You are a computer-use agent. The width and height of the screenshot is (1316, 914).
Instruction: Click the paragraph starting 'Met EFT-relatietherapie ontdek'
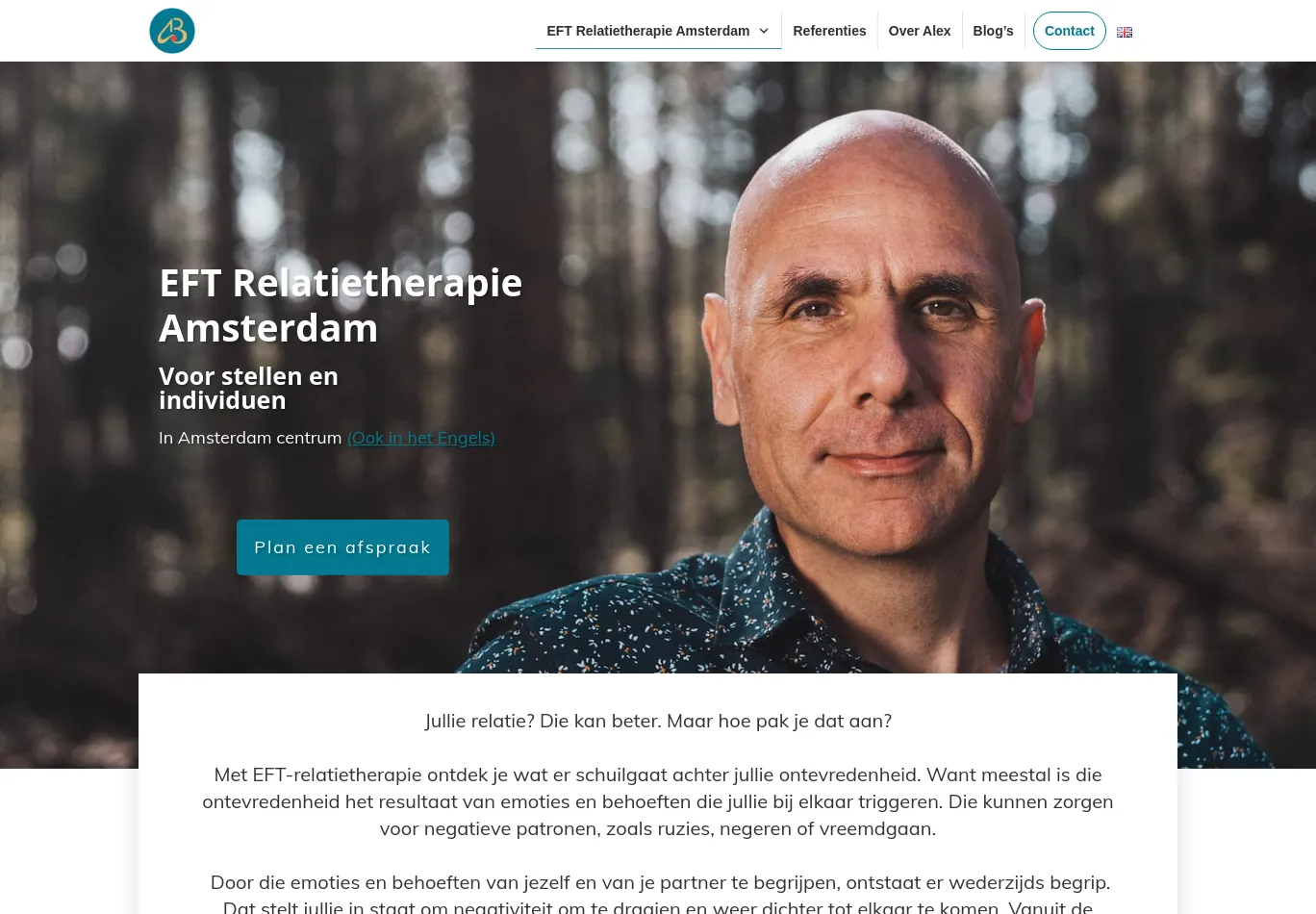658,801
